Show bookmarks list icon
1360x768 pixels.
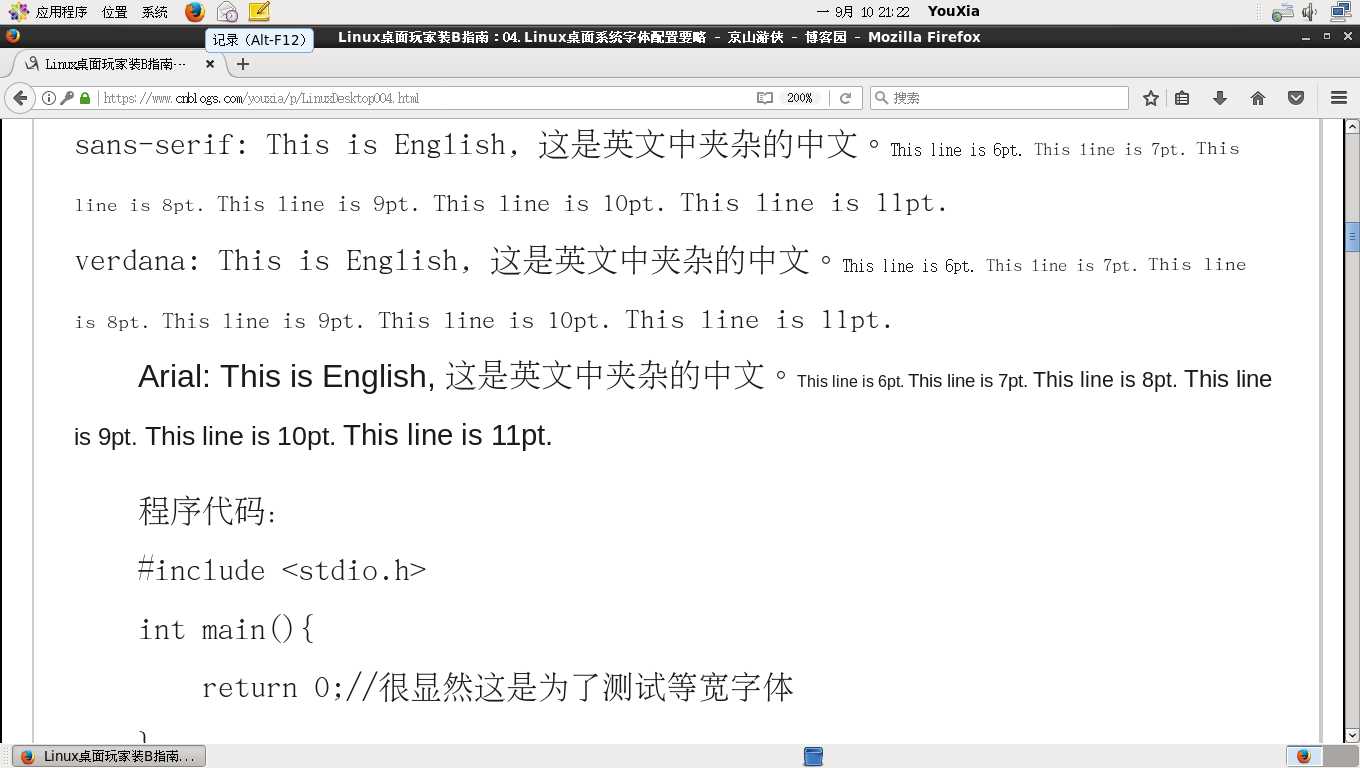tap(1182, 98)
